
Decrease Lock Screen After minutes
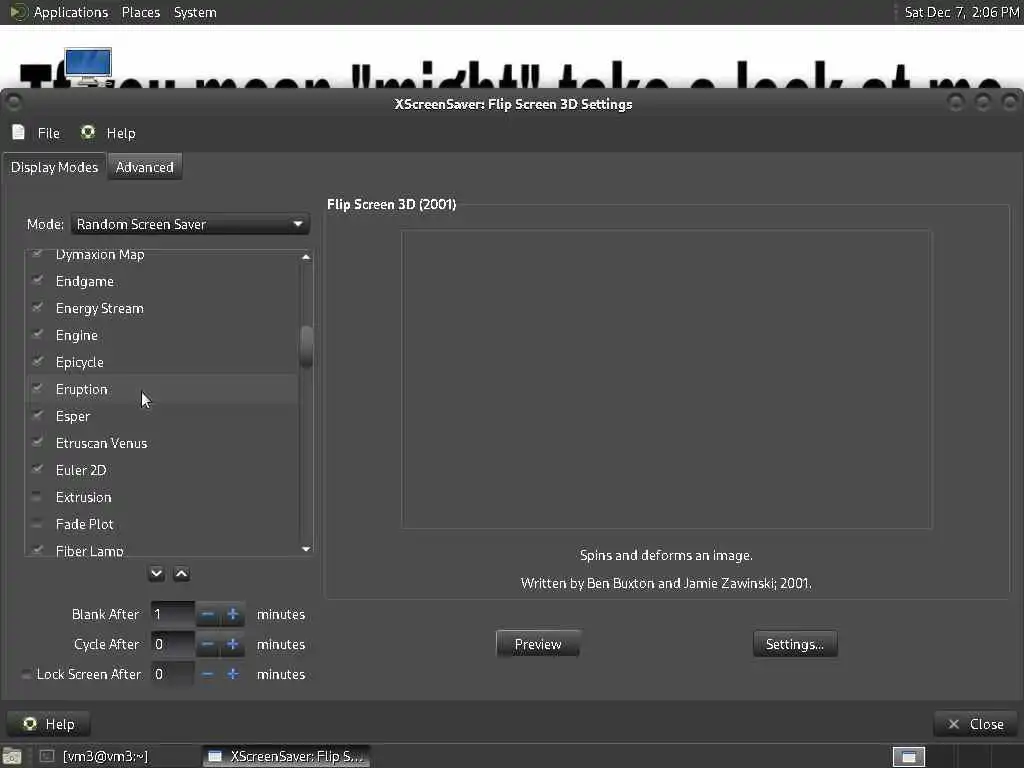point(208,674)
